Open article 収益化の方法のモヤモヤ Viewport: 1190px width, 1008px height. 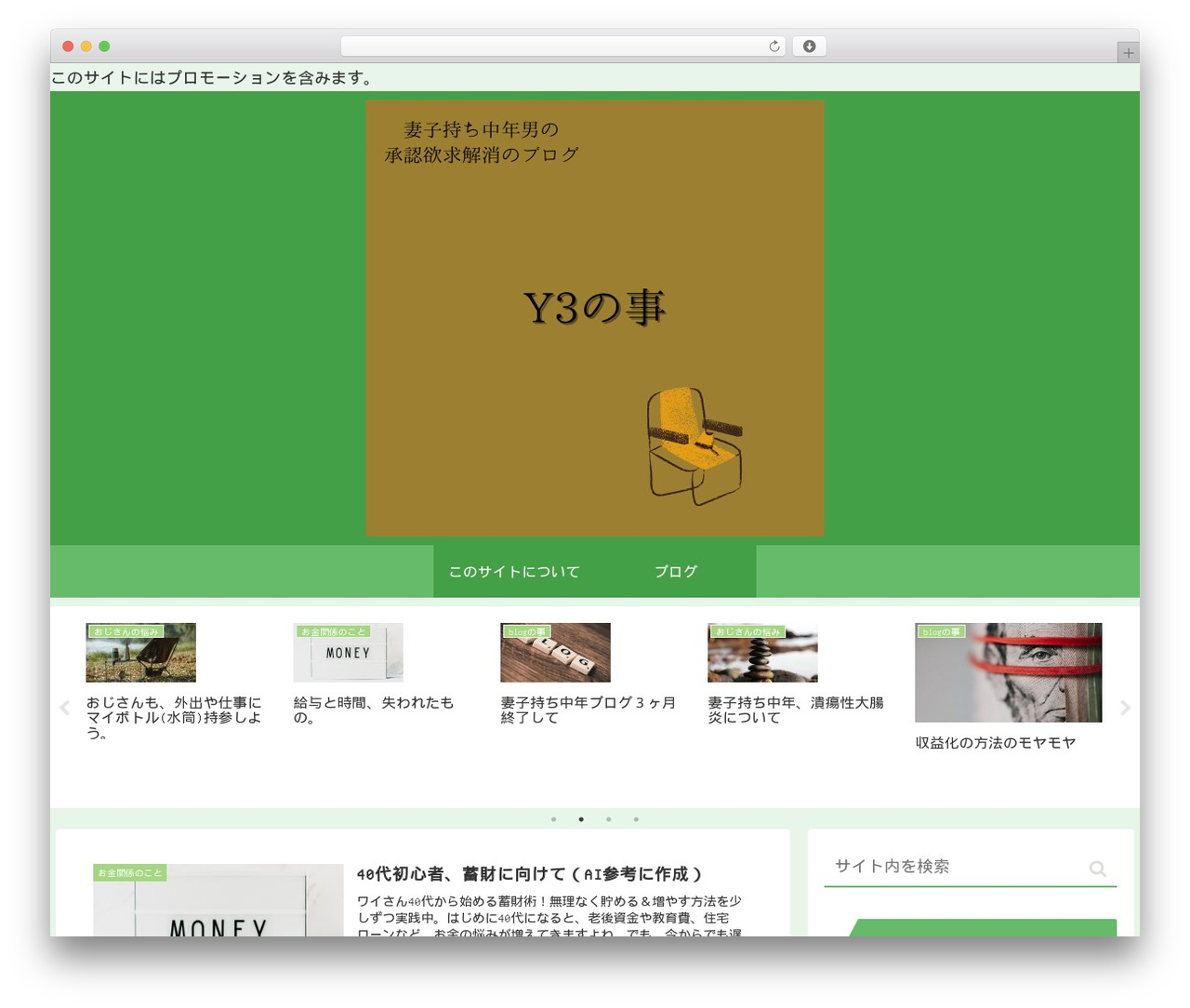click(996, 743)
